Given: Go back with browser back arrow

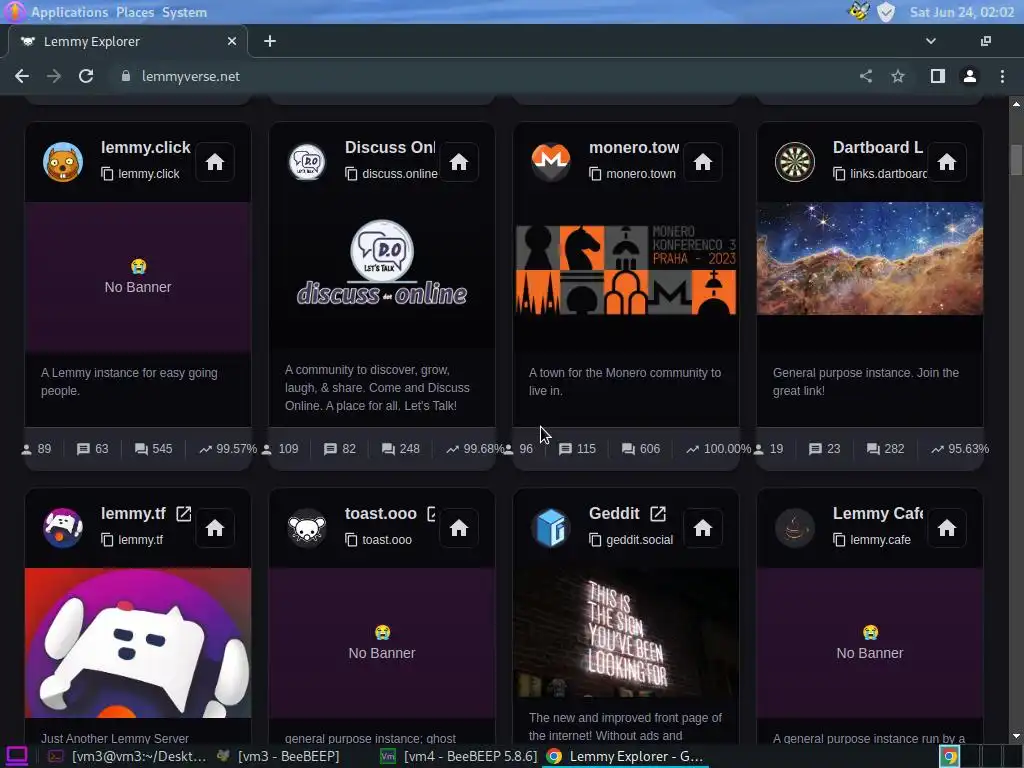Looking at the screenshot, I should (22, 76).
